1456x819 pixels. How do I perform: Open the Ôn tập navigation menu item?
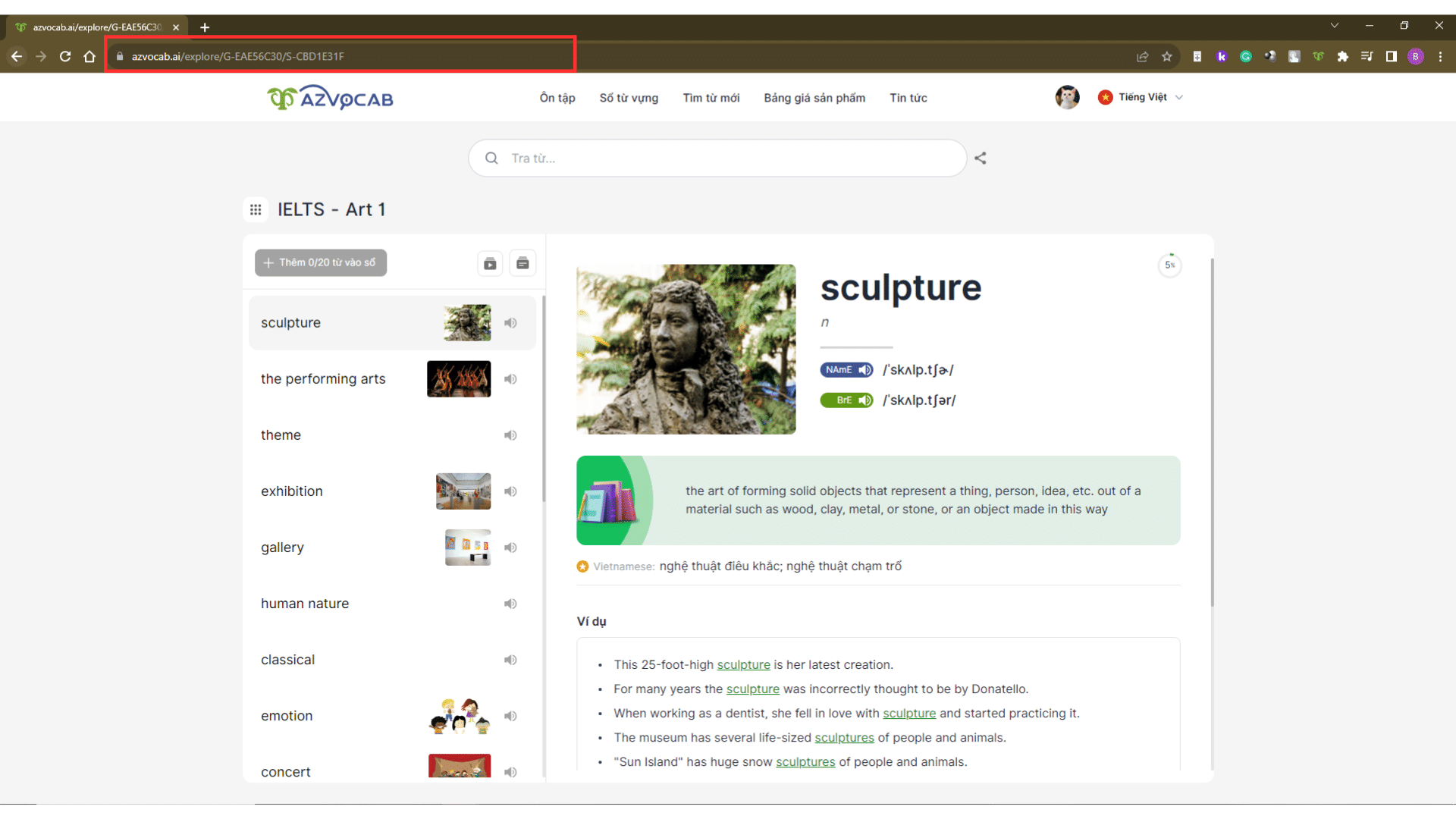(556, 98)
